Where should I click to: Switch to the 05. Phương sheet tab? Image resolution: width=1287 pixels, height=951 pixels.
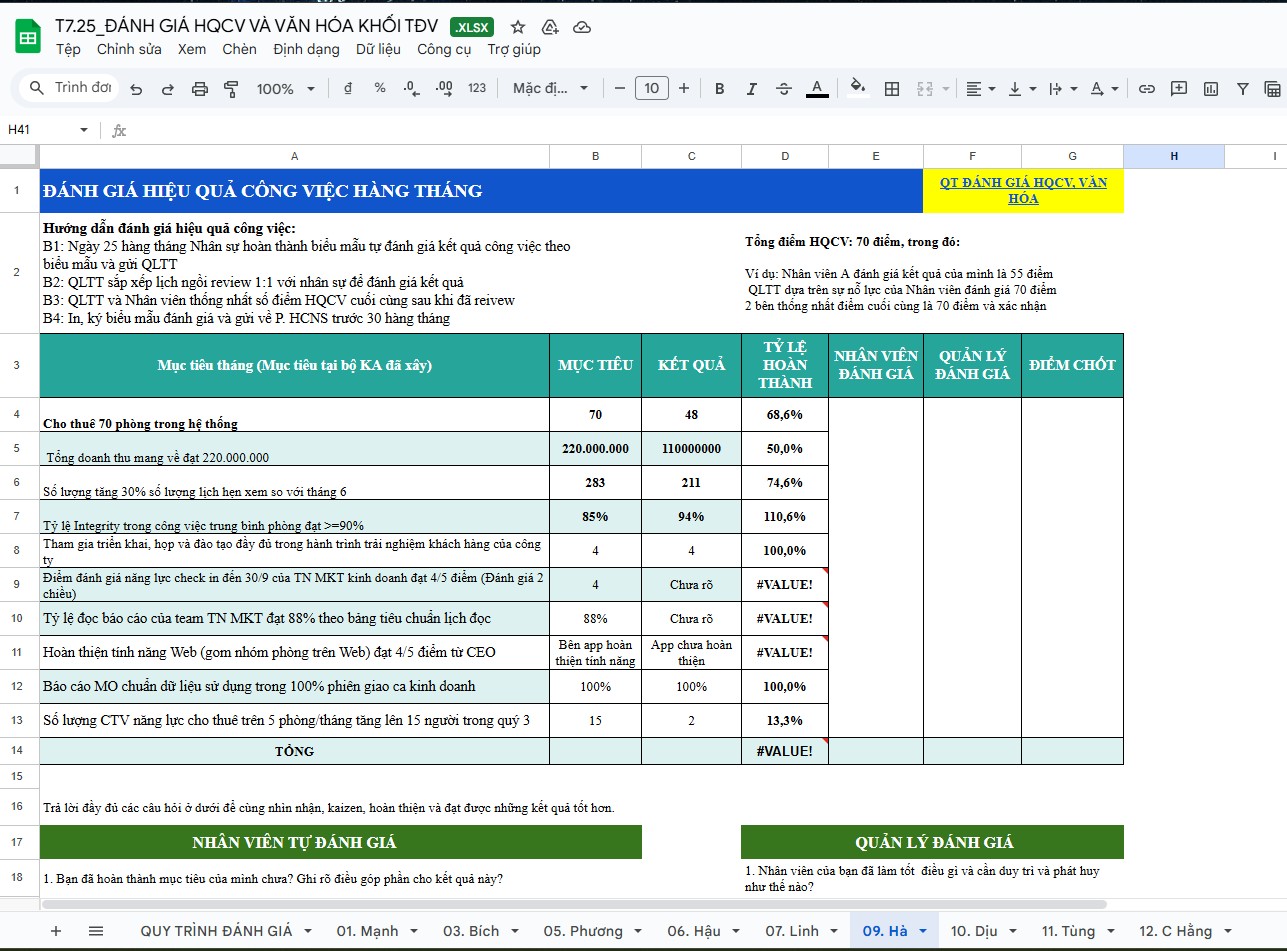tap(583, 931)
